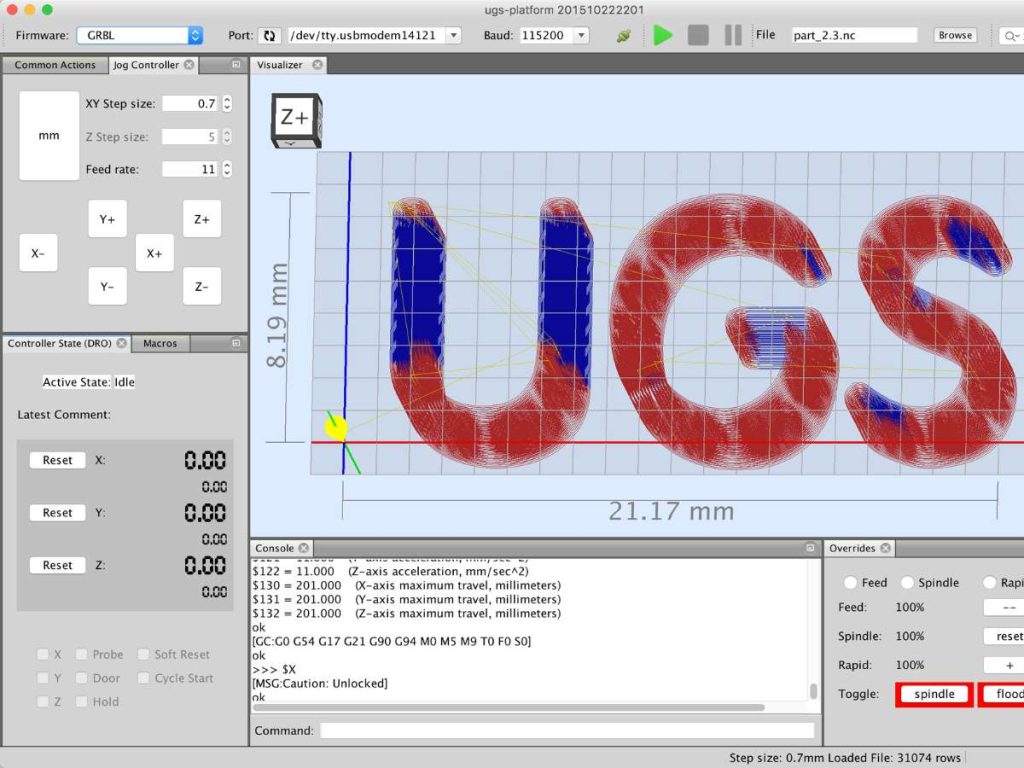This screenshot has width=1024, height=768.
Task: Jog the Z axis up with Z+
Action: coord(202,219)
